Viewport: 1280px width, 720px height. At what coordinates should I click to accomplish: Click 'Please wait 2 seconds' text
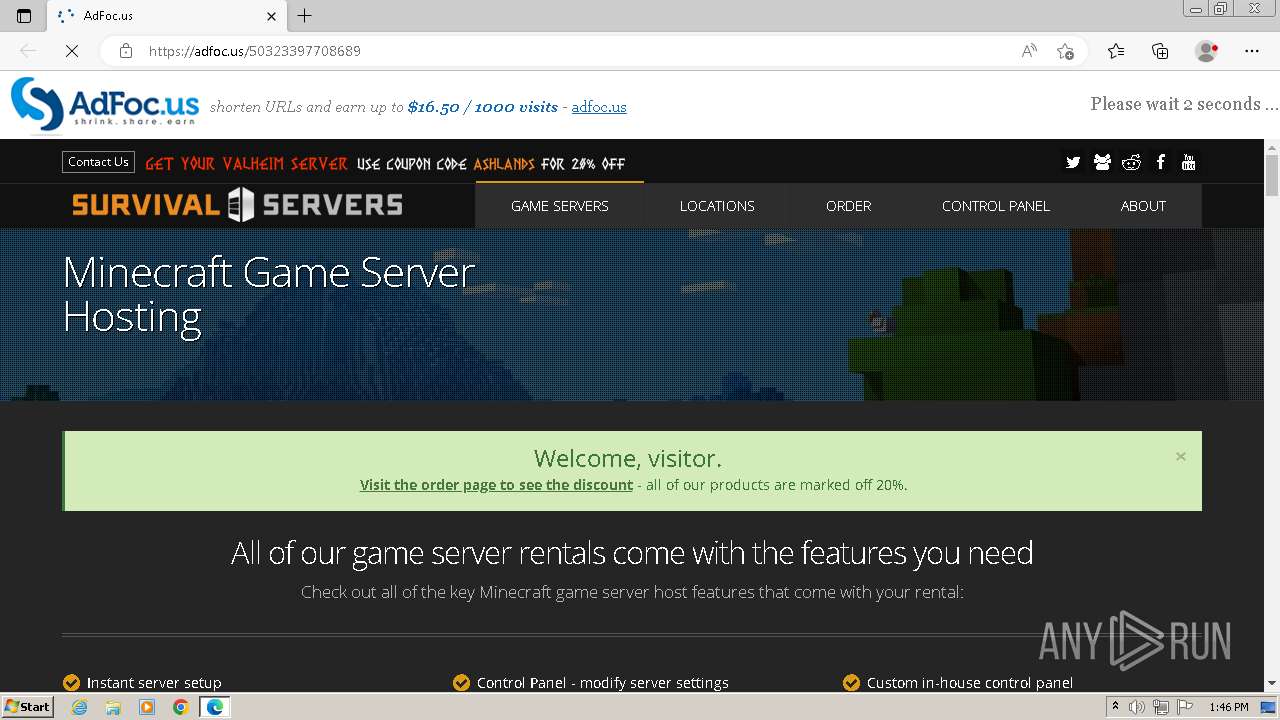(x=1184, y=104)
